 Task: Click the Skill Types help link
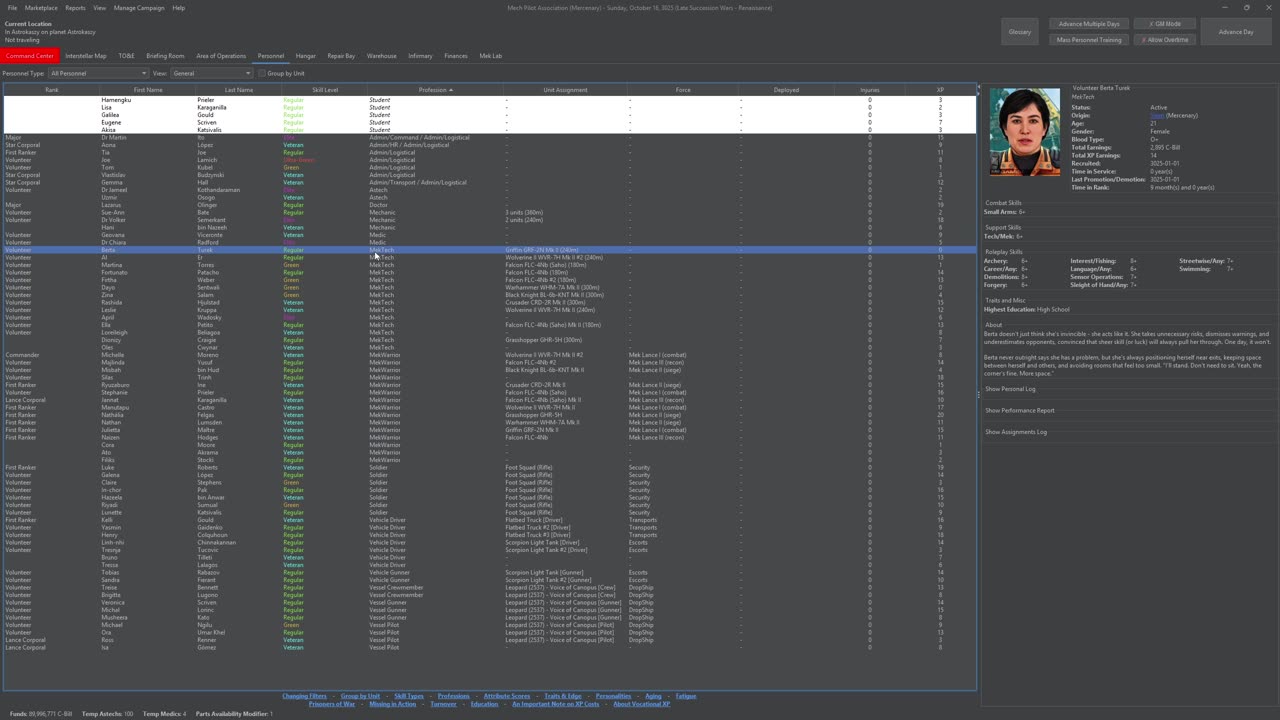pos(408,696)
